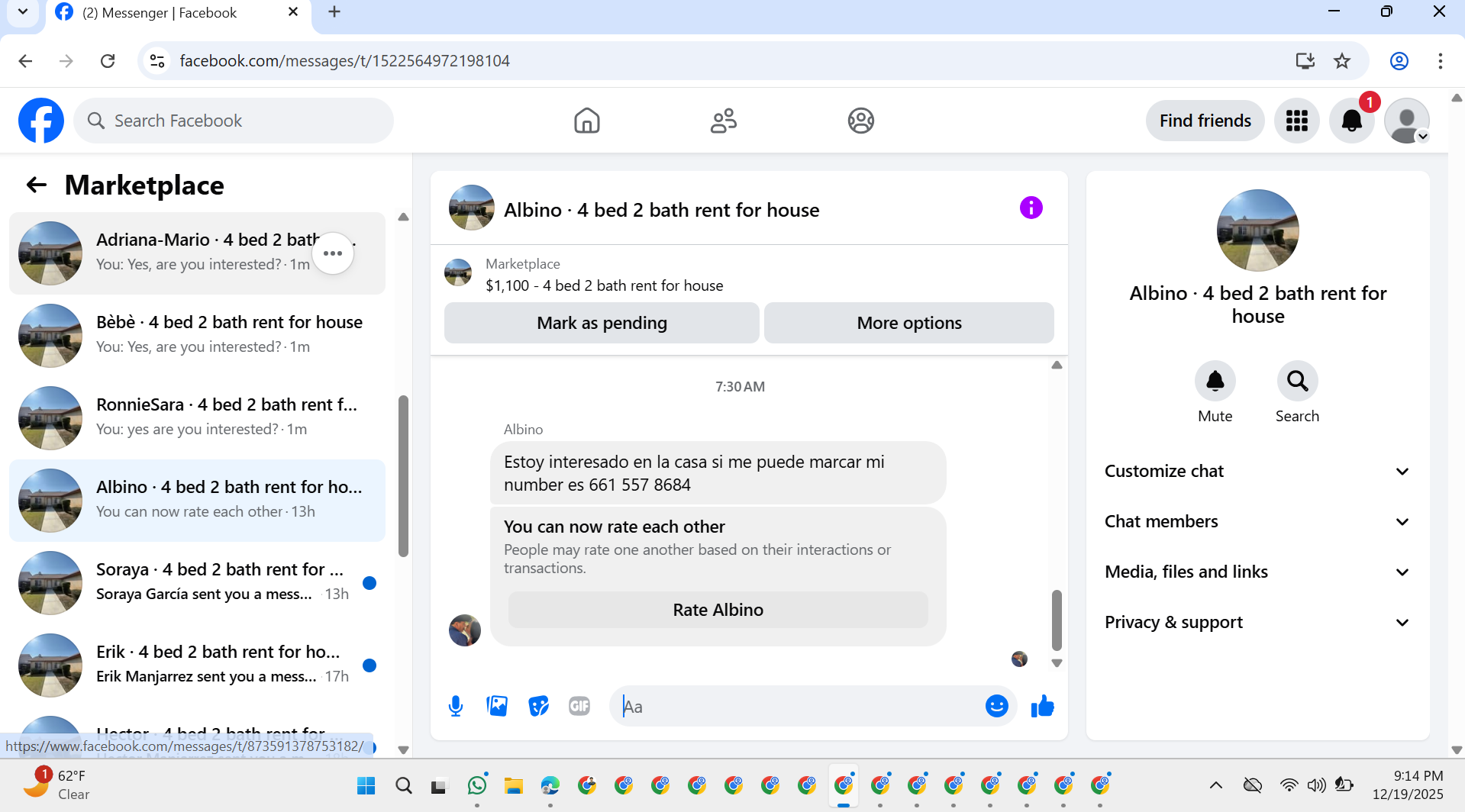
Task: Open Chrome three-dot menu
Action: [x=1440, y=61]
